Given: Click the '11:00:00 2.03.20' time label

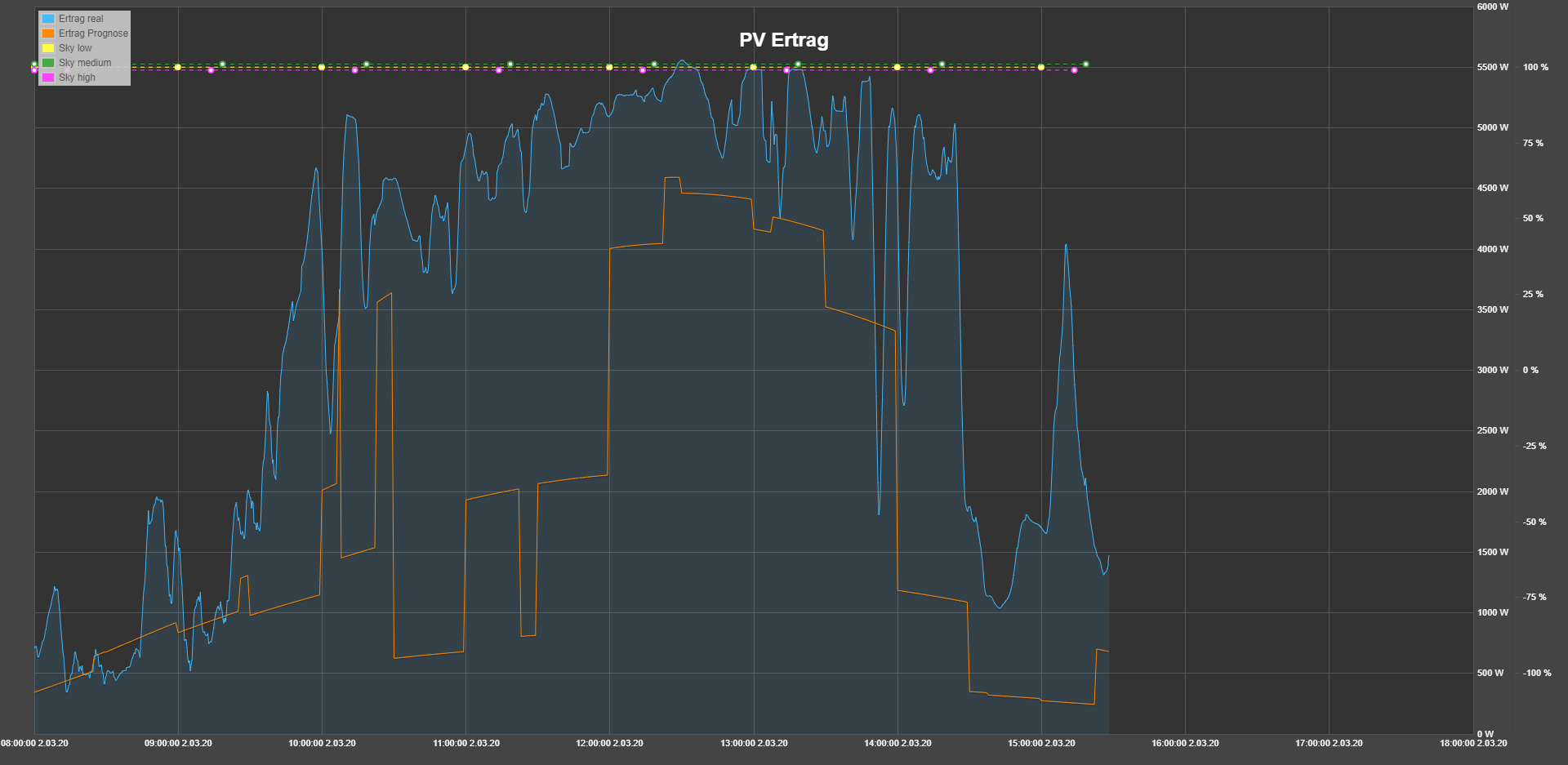Looking at the screenshot, I should click(x=465, y=743).
